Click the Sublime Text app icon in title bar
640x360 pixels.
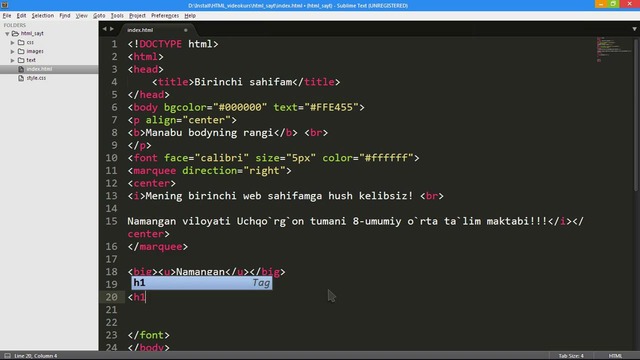[4, 5]
